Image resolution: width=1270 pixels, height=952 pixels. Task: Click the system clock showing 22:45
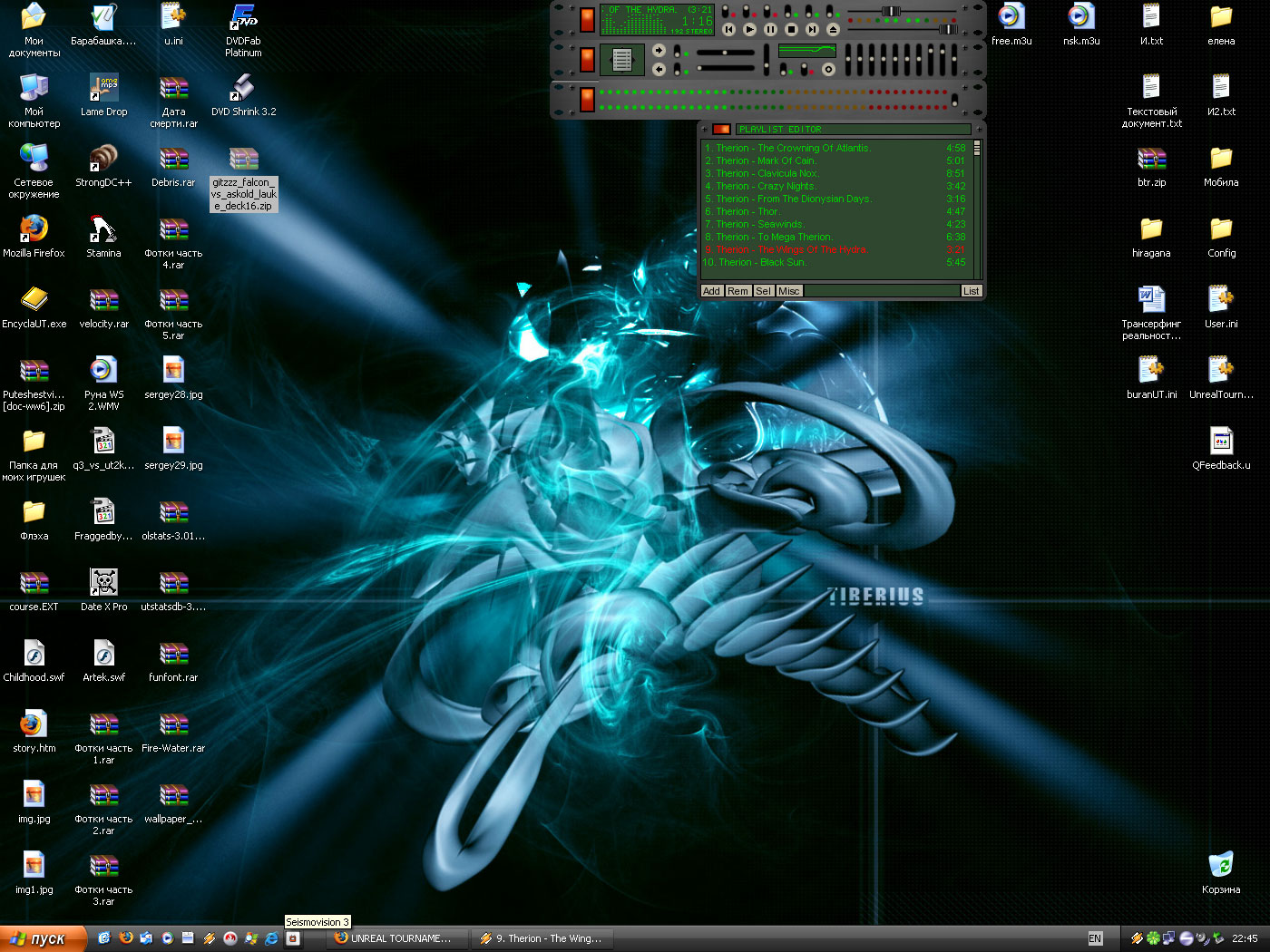[x=1245, y=938]
